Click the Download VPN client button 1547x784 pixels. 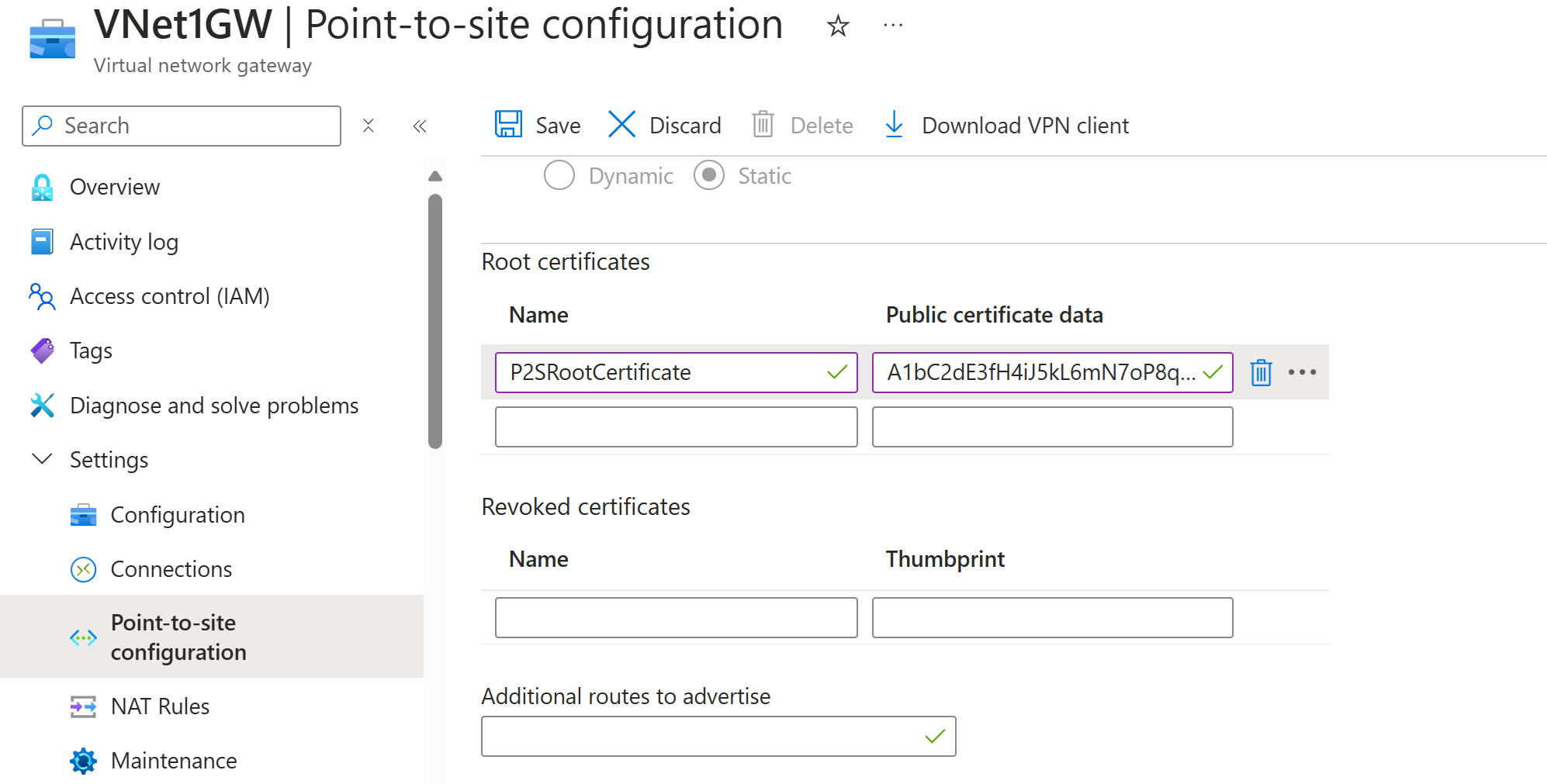[x=1024, y=126]
